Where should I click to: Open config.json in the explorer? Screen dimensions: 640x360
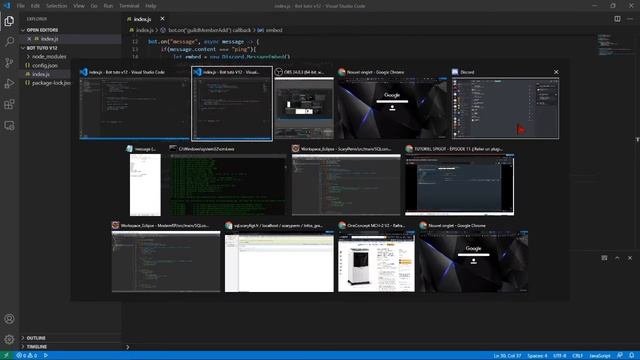click(45, 65)
